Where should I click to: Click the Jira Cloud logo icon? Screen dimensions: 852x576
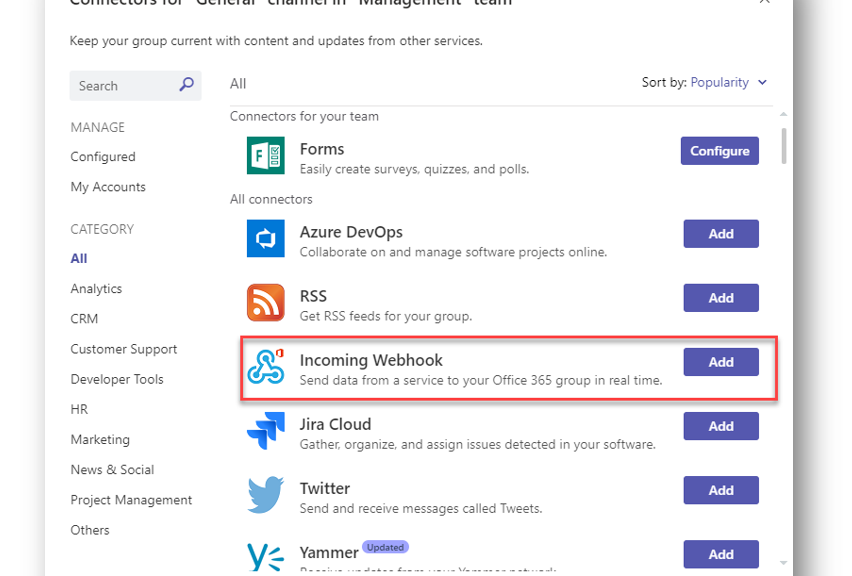click(x=265, y=430)
